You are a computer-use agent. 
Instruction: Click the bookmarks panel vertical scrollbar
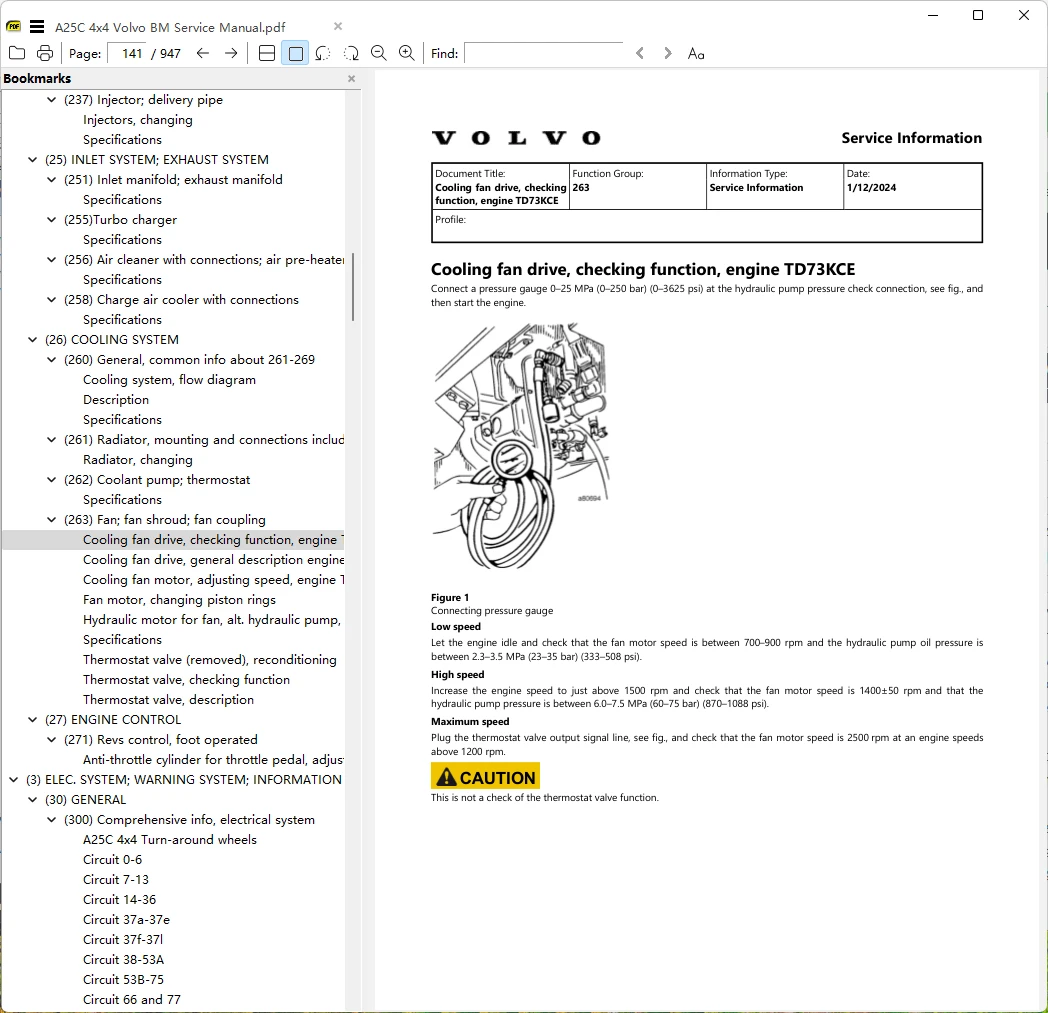(x=353, y=287)
